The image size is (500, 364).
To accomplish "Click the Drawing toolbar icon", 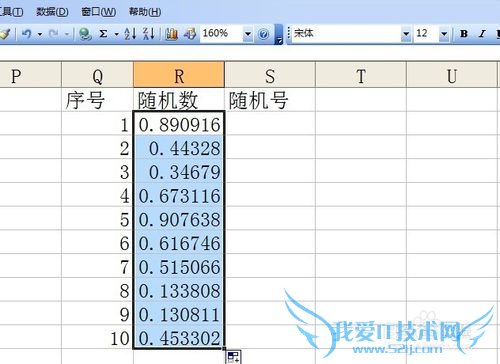I will pos(190,34).
